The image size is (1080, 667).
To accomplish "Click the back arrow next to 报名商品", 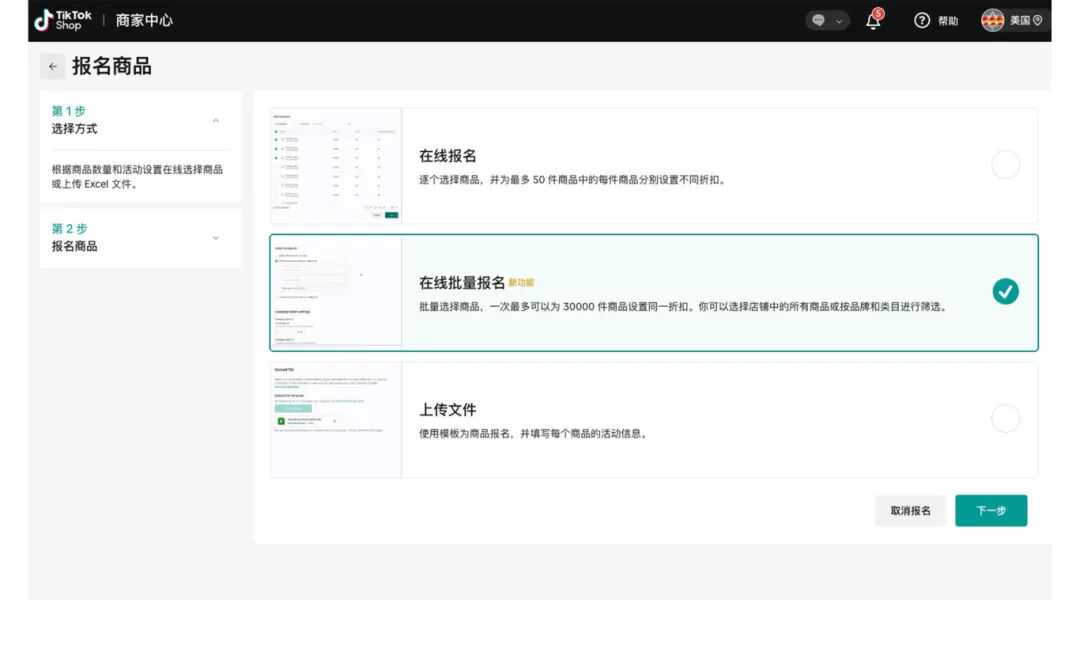I will pos(52,65).
